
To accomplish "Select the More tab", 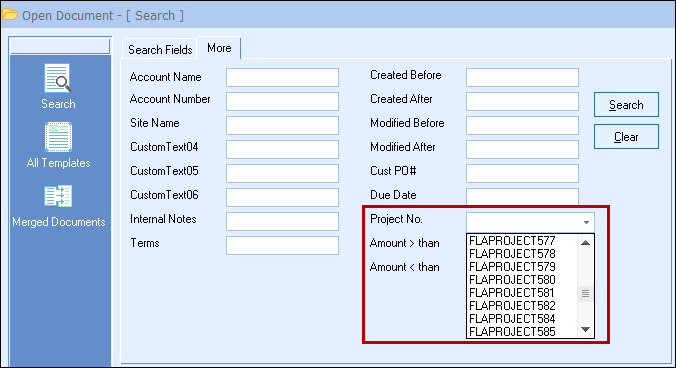I will click(x=219, y=48).
